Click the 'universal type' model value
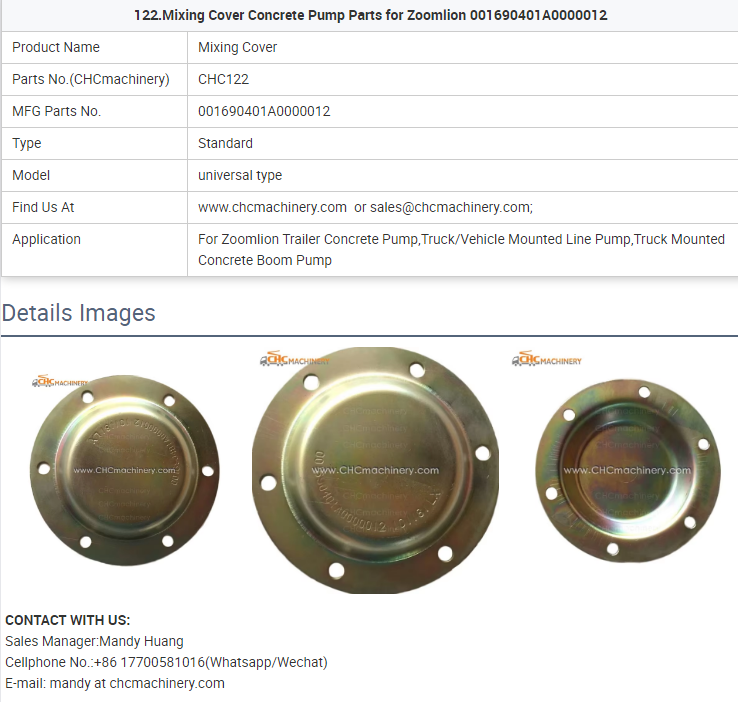The height and width of the screenshot is (702, 738). 240,175
